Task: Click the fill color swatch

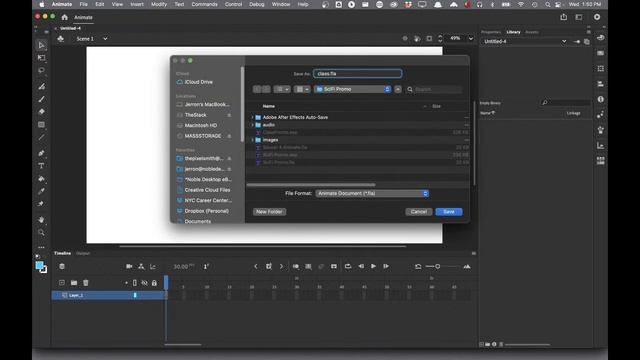Action: point(39,265)
